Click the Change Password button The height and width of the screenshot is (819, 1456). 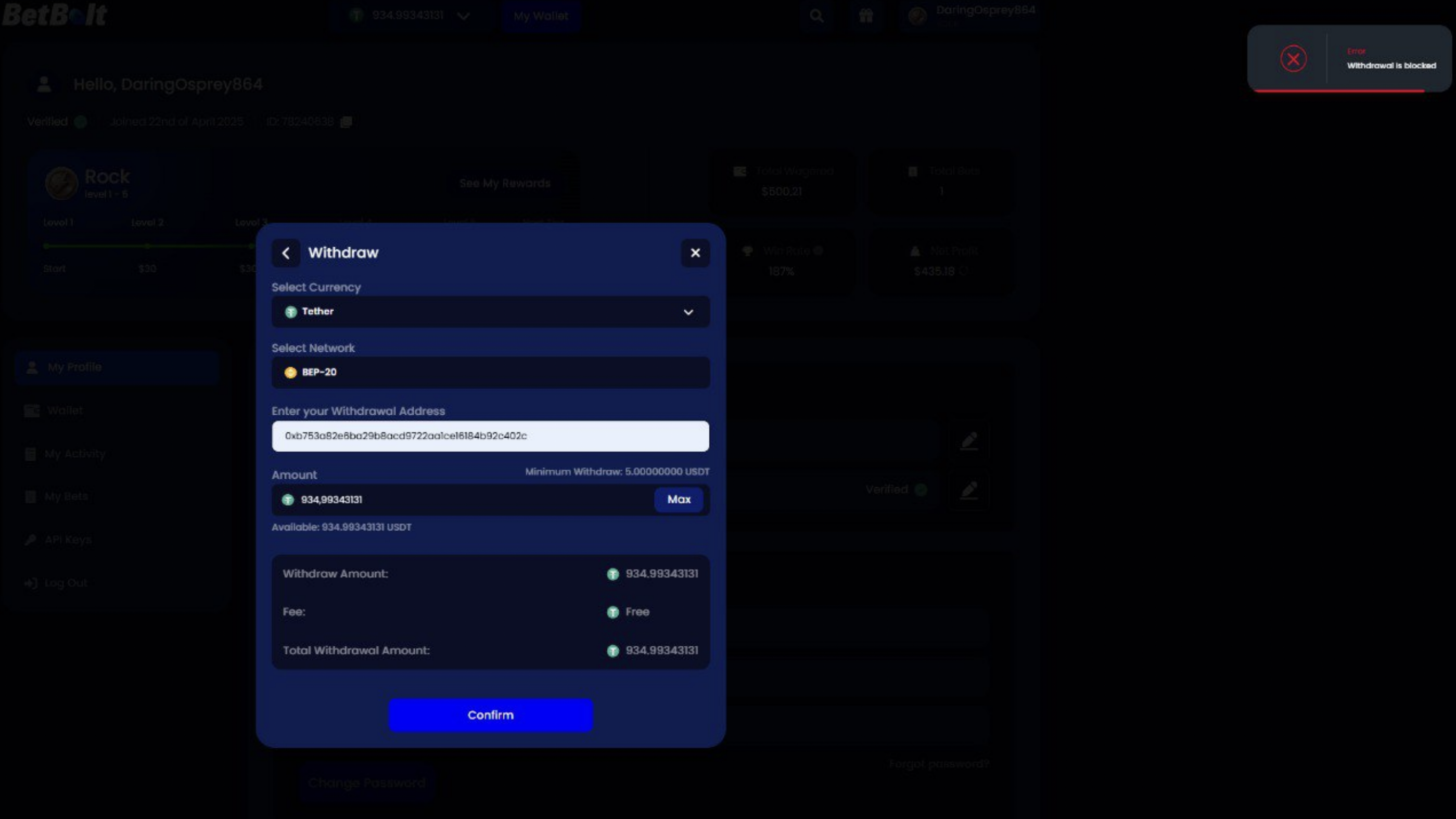(x=367, y=783)
